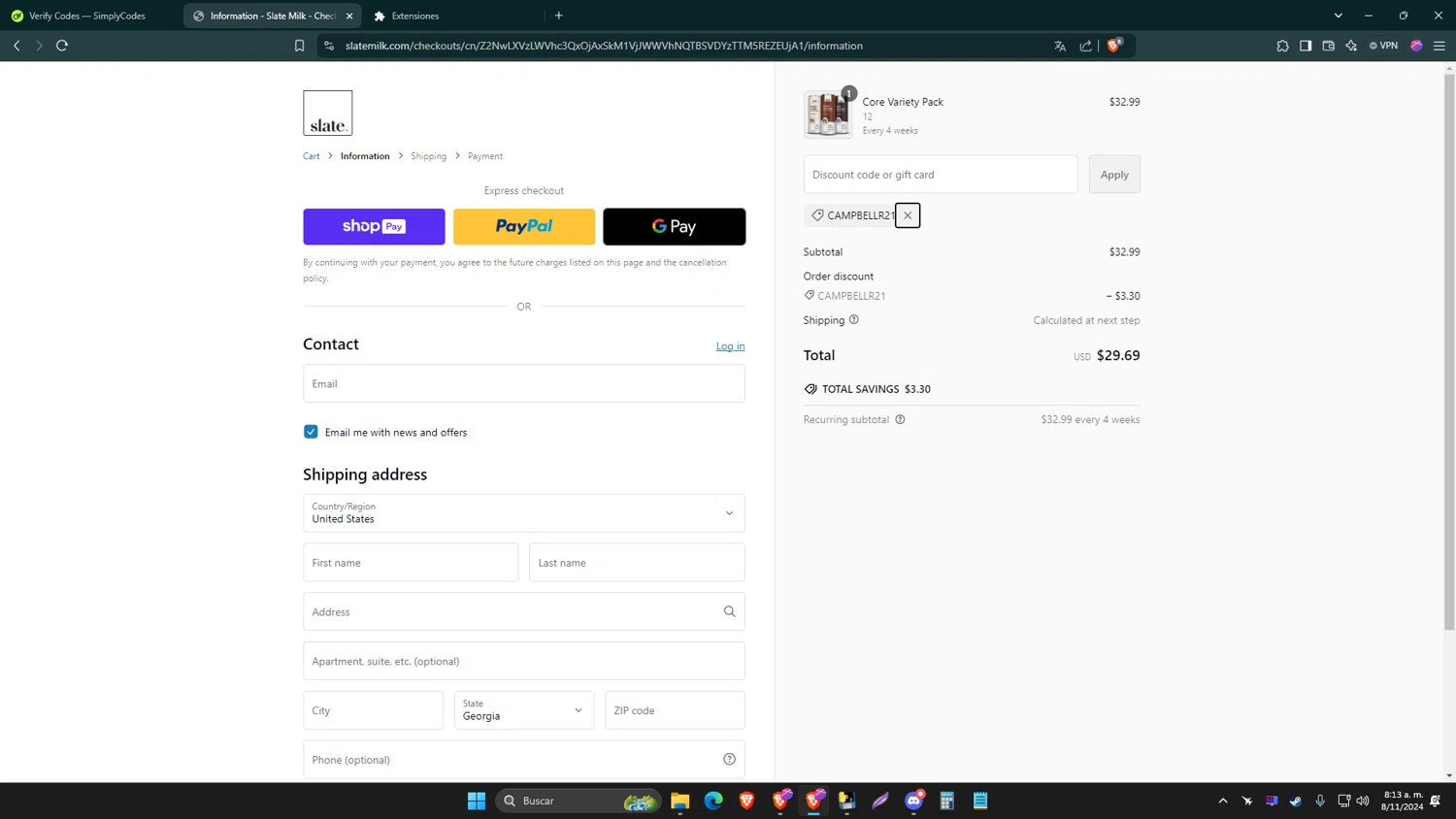Open the State dropdown showing Georgia

pyautogui.click(x=523, y=710)
